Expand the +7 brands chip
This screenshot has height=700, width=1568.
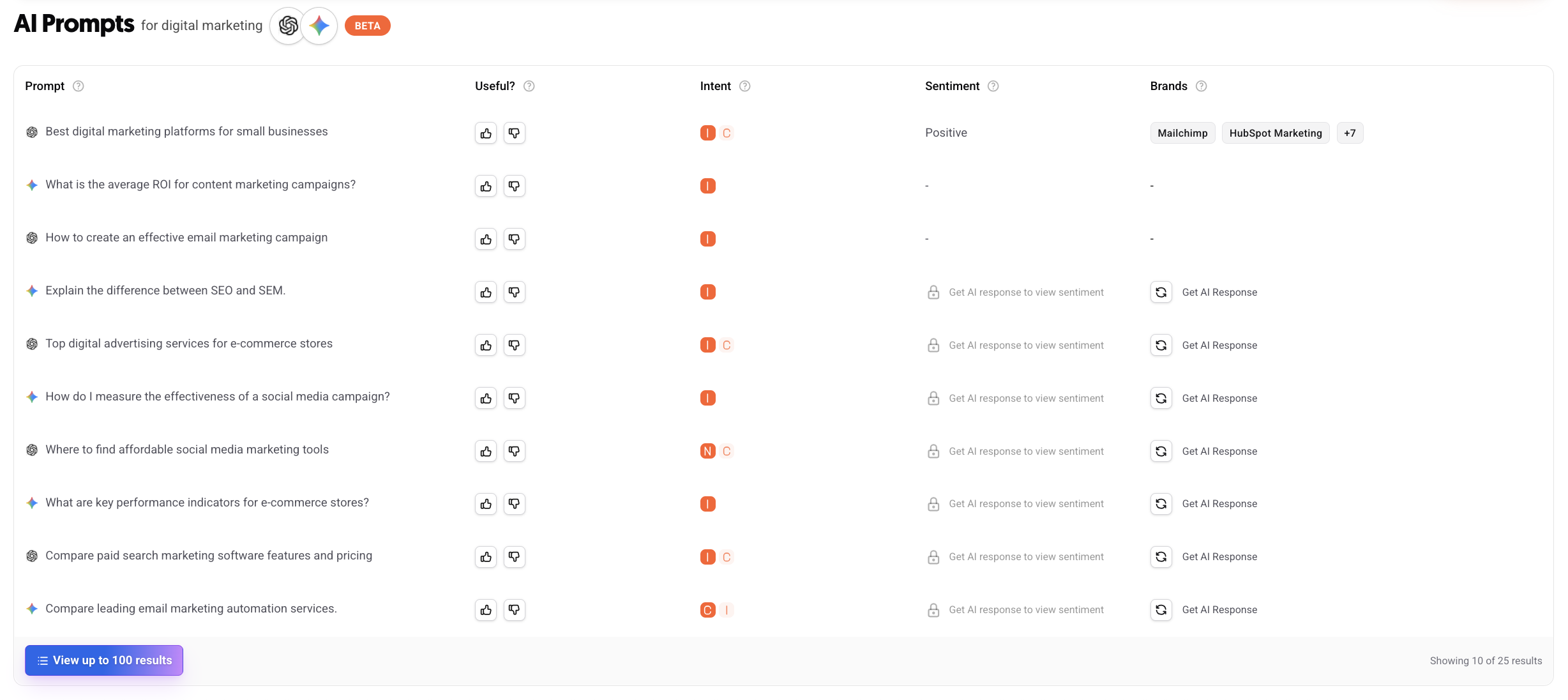pyautogui.click(x=1350, y=133)
